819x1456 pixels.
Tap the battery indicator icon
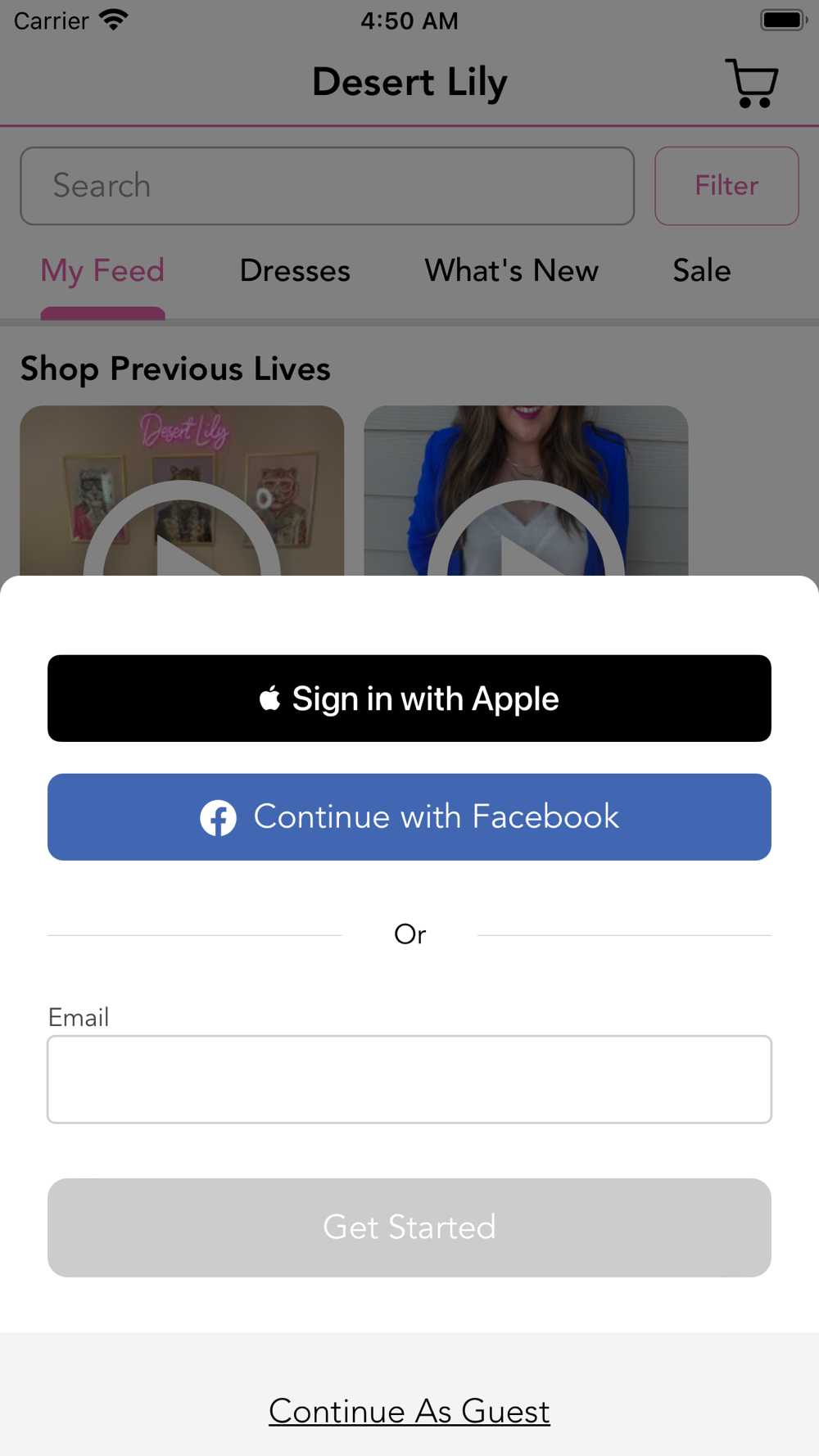(784, 20)
